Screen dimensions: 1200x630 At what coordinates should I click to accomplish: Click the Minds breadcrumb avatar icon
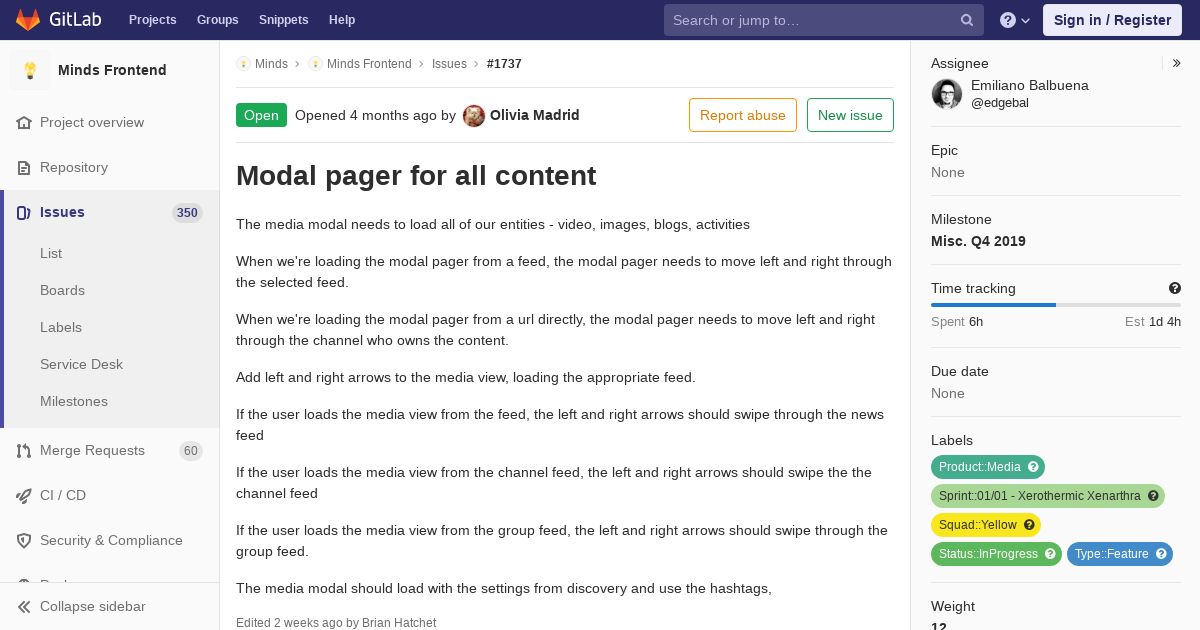click(x=243, y=64)
